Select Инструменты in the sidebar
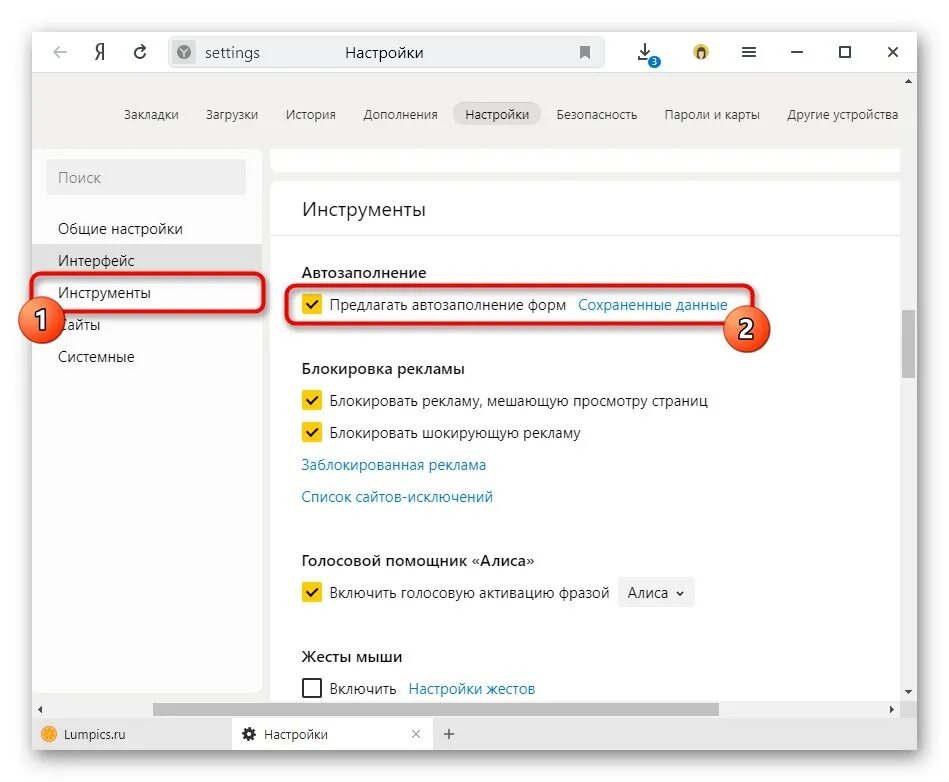 pyautogui.click(x=147, y=293)
